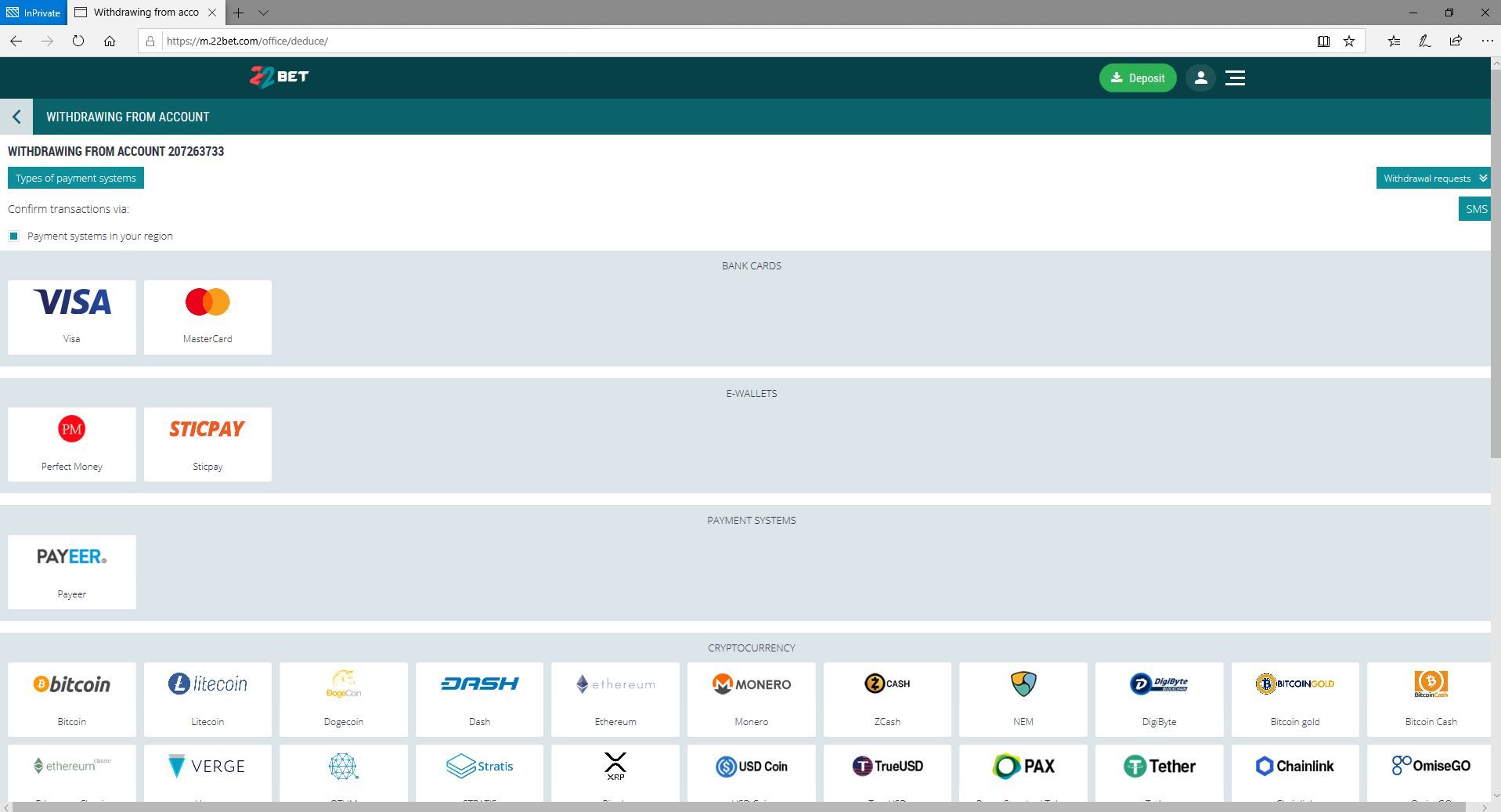The width and height of the screenshot is (1501, 812).
Task: Select the Litecoin tile
Action: pos(207,699)
